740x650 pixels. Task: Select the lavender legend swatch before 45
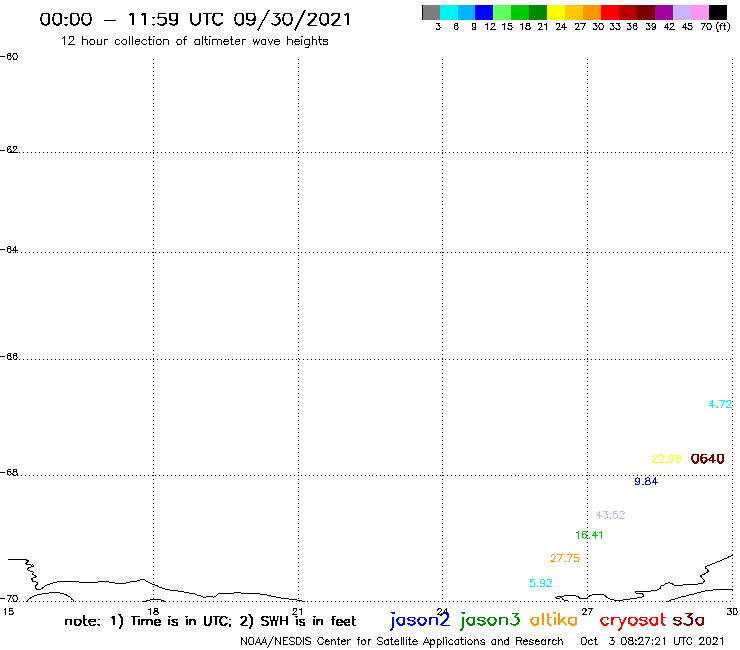pos(682,12)
